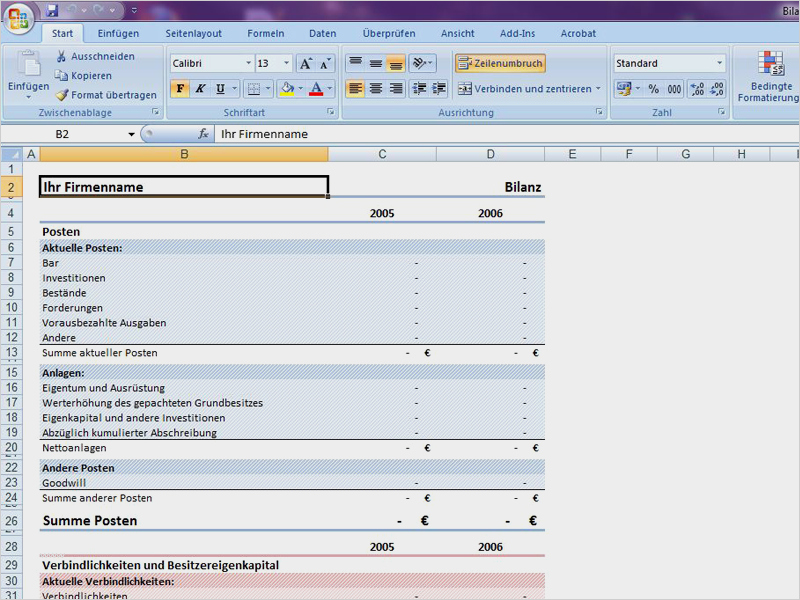This screenshot has width=800, height=600.
Task: Open the Calibri font name dropdown
Action: click(249, 63)
